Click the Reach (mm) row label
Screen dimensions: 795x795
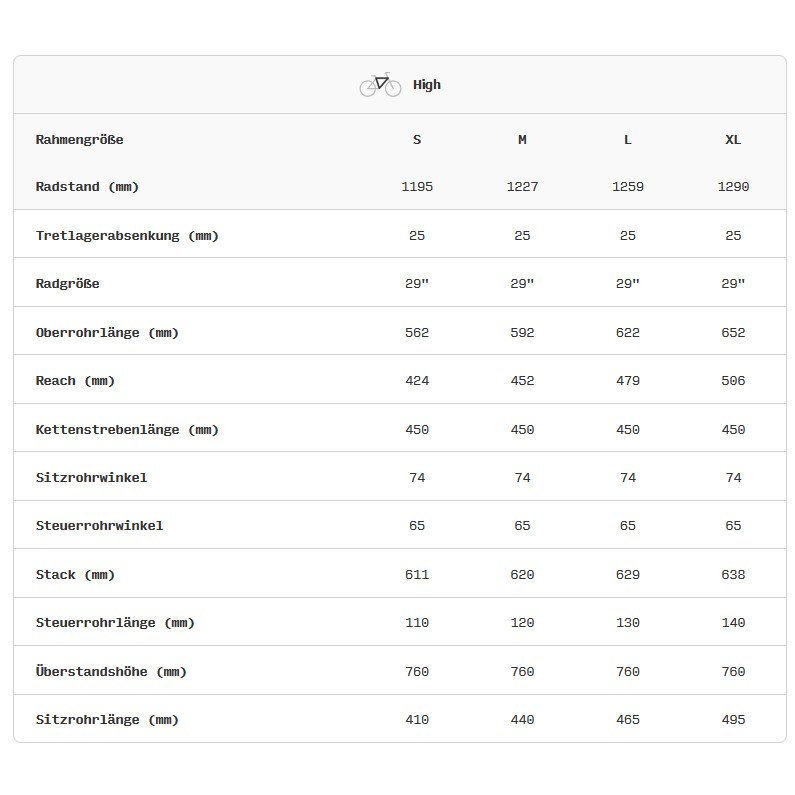click(x=75, y=381)
